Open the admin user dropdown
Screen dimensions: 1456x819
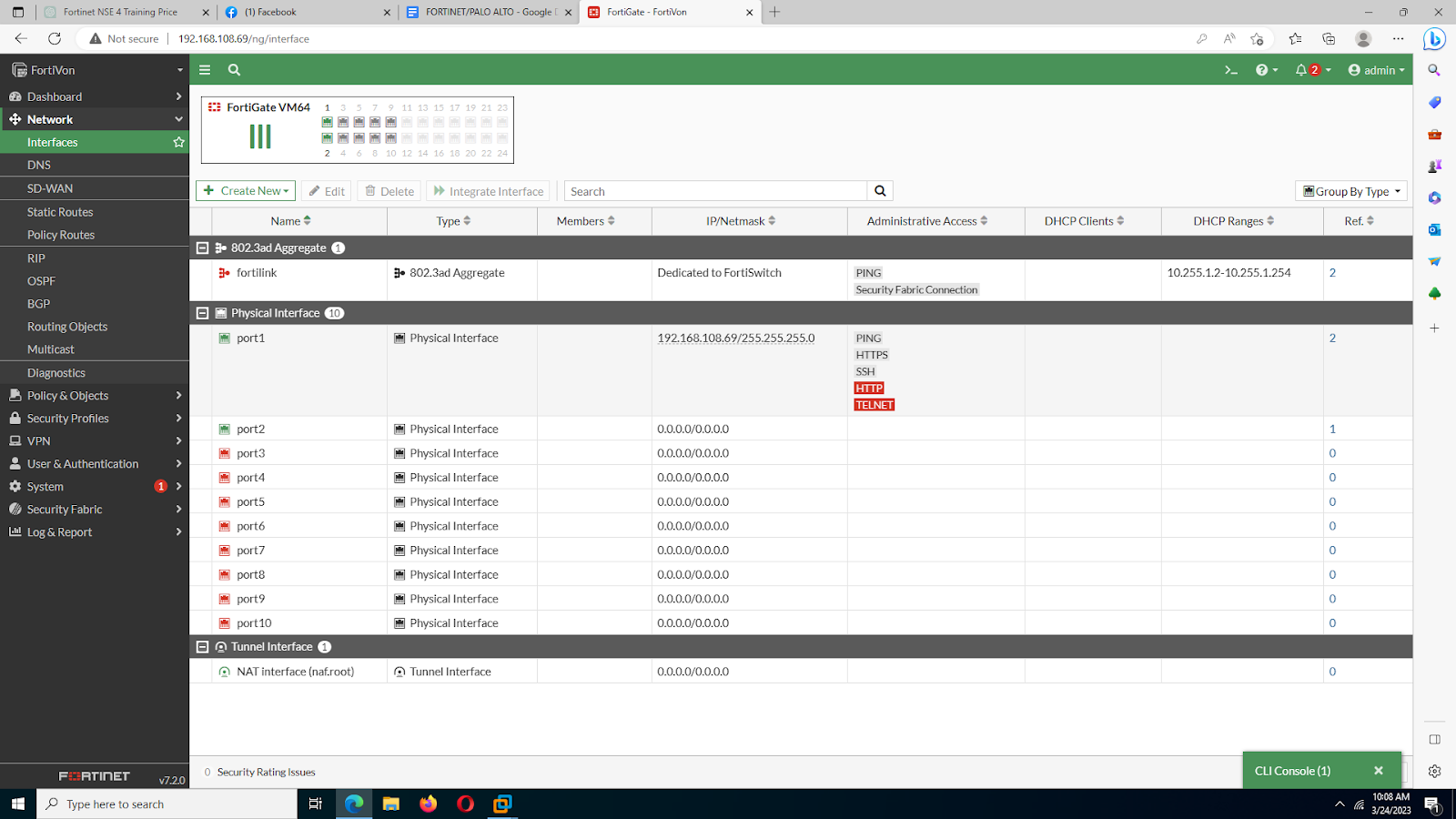(x=1376, y=70)
